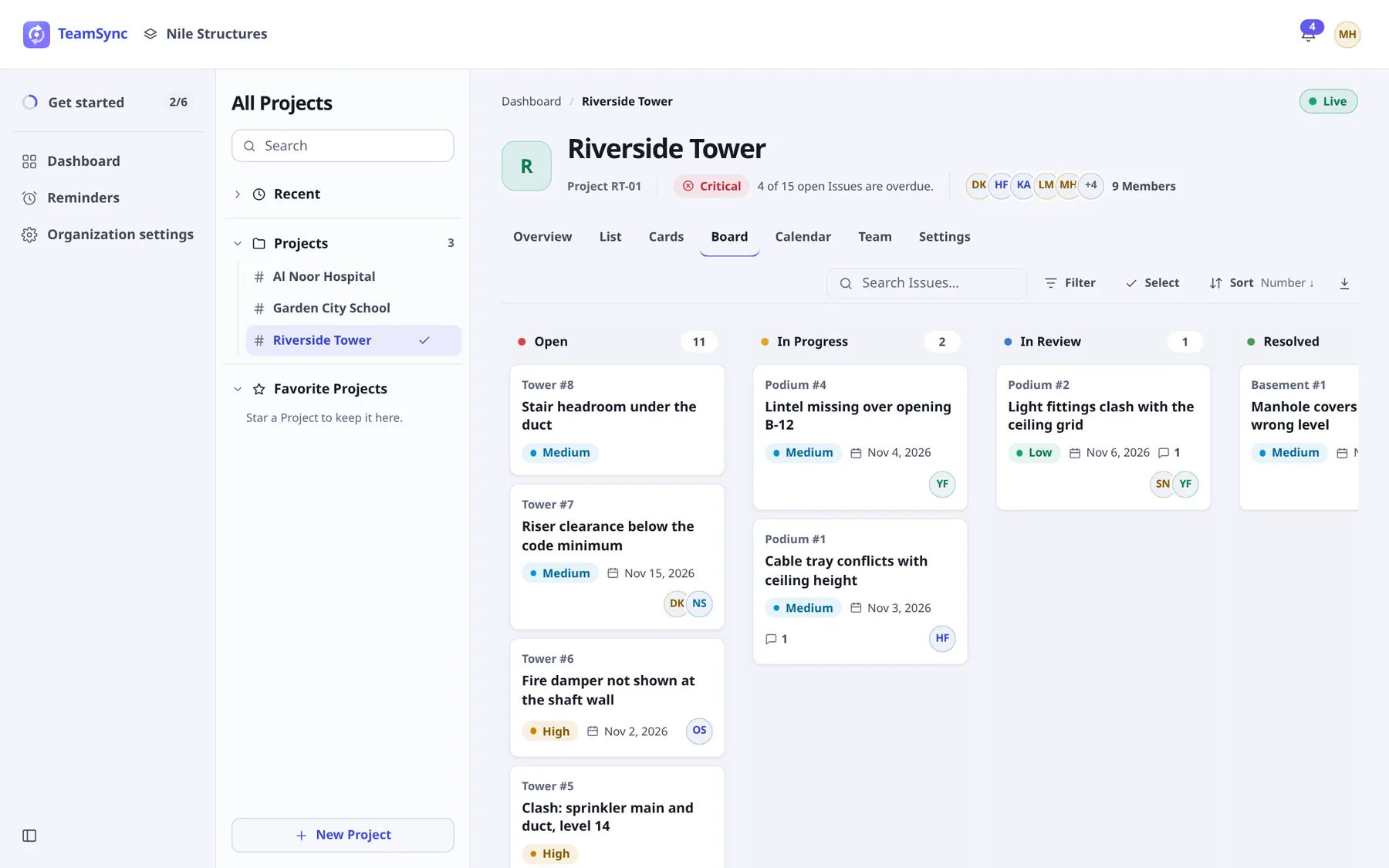
Task: Expand the Recent section
Action: tap(343, 194)
